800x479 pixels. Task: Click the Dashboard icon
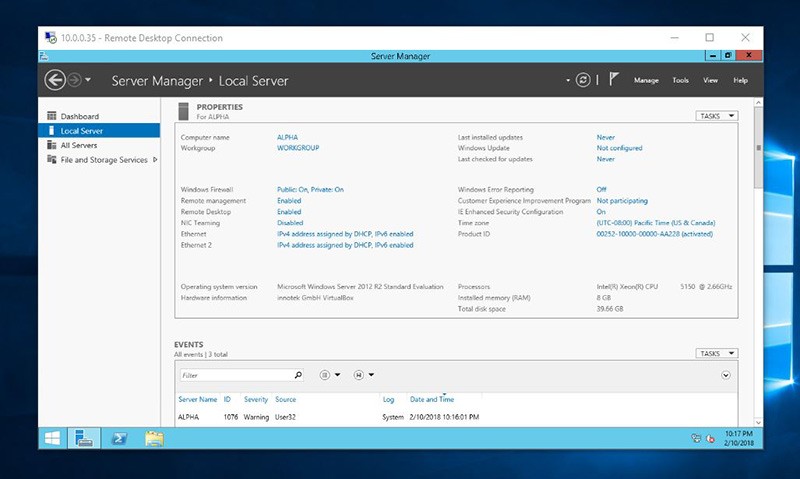pyautogui.click(x=52, y=116)
